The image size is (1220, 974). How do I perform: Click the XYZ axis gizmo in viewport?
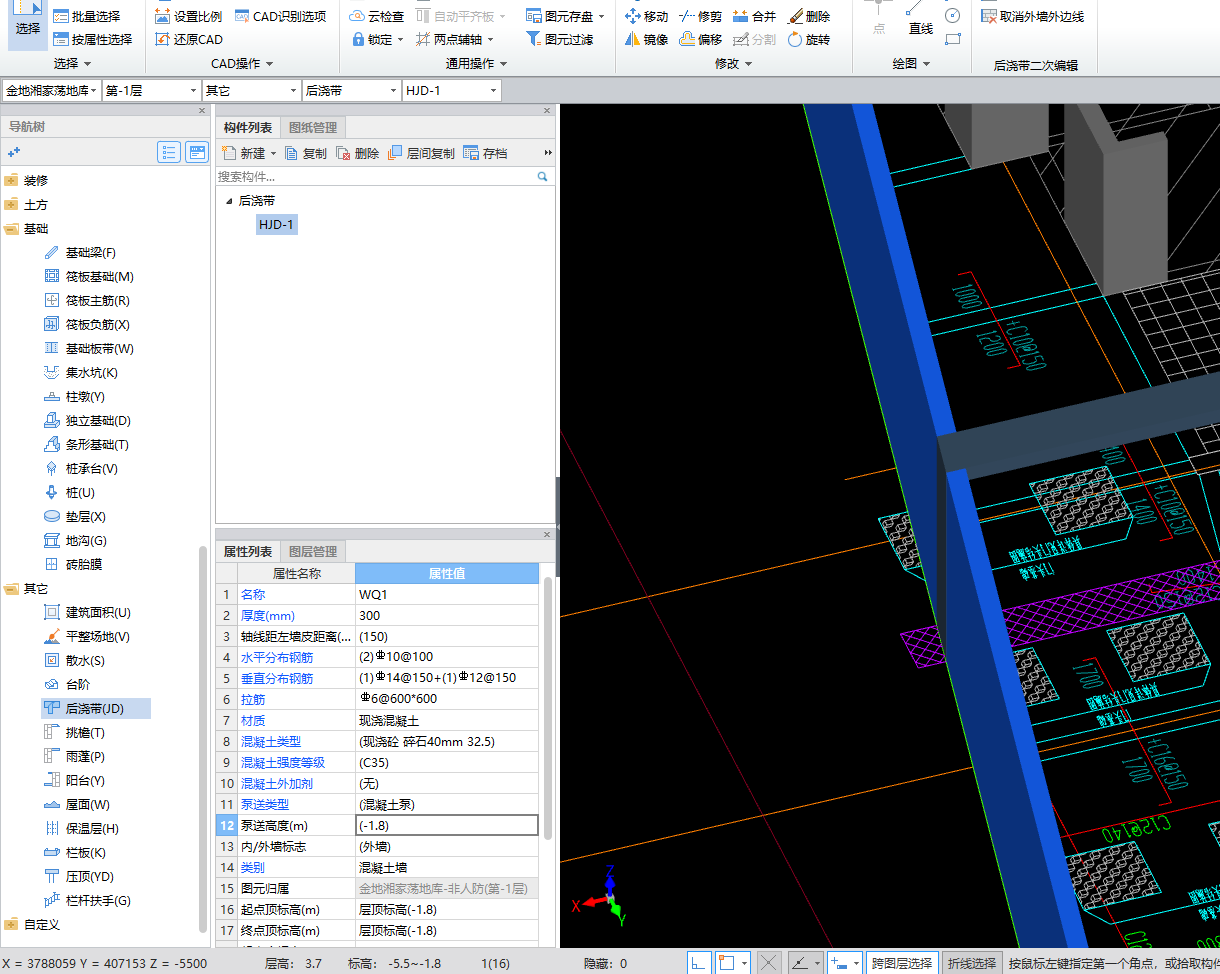(x=604, y=896)
